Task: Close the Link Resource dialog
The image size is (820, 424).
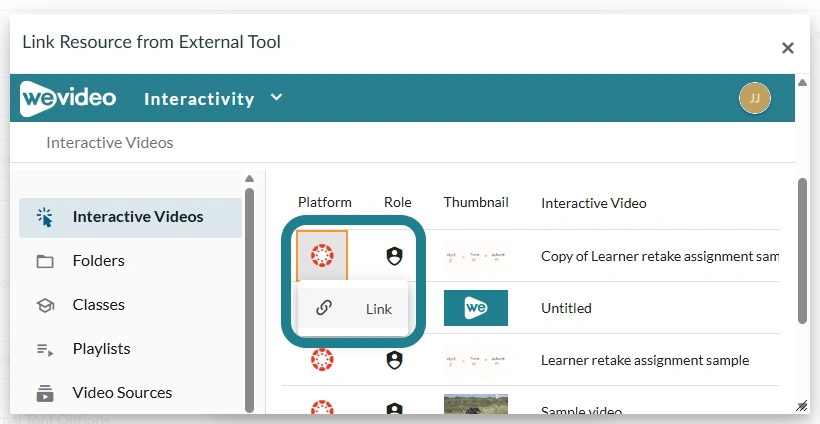Action: point(788,48)
